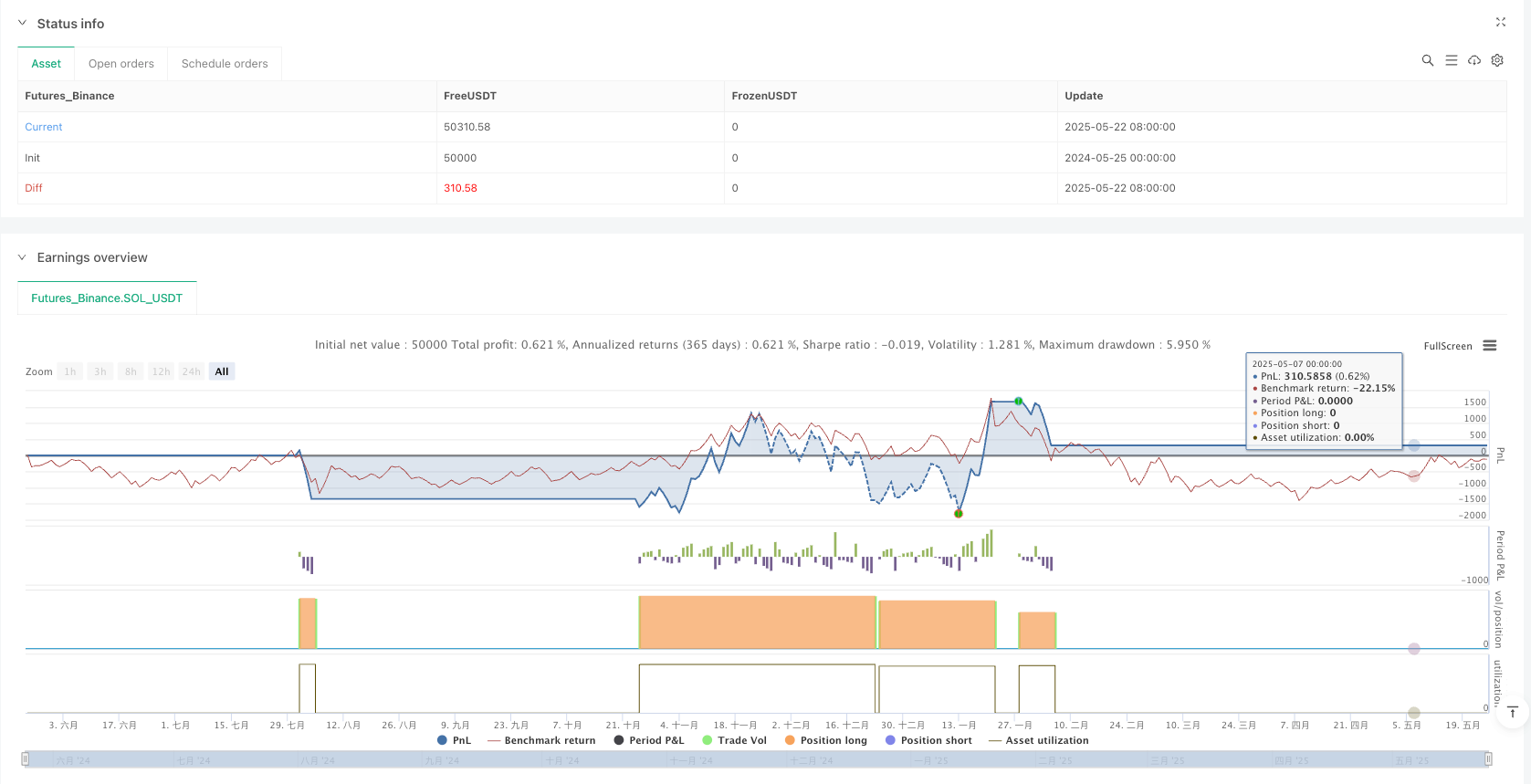Collapse the Earnings overview section
This screenshot has width=1531, height=784.
[x=23, y=257]
